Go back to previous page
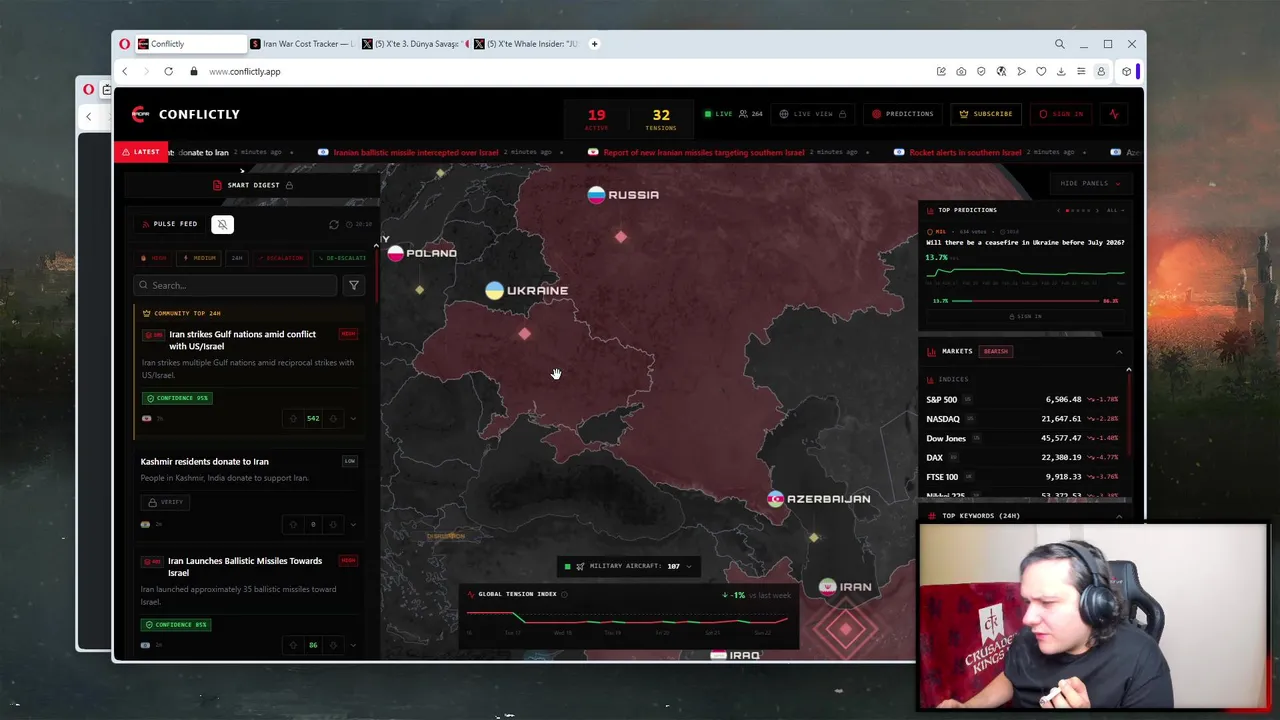1280x720 pixels. (125, 72)
